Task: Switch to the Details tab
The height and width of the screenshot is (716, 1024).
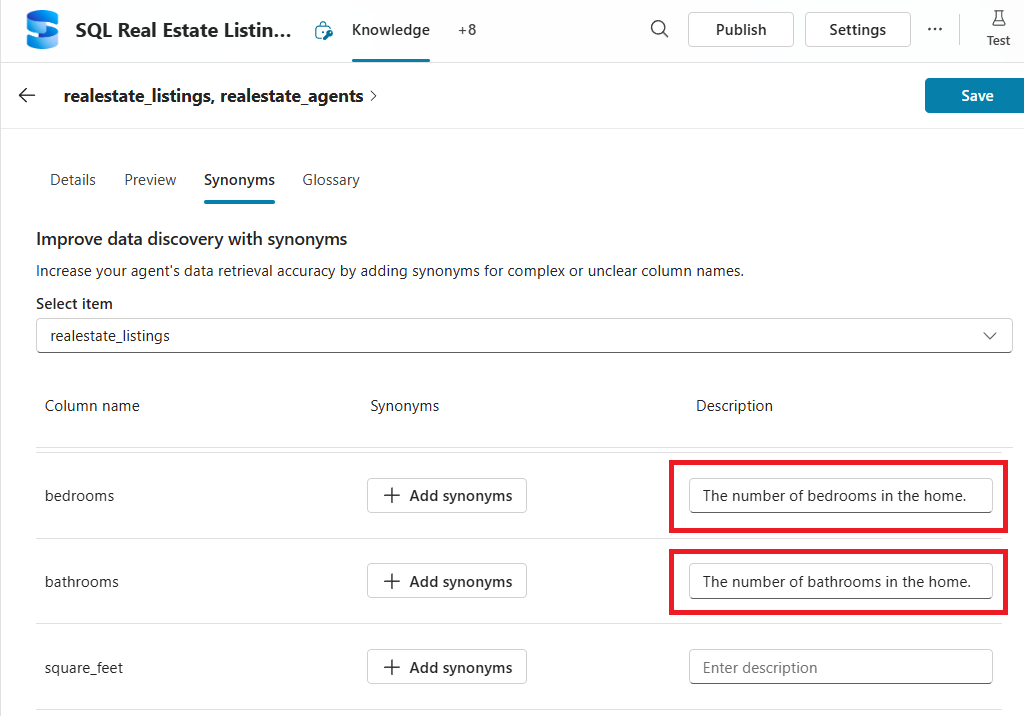Action: [x=73, y=180]
